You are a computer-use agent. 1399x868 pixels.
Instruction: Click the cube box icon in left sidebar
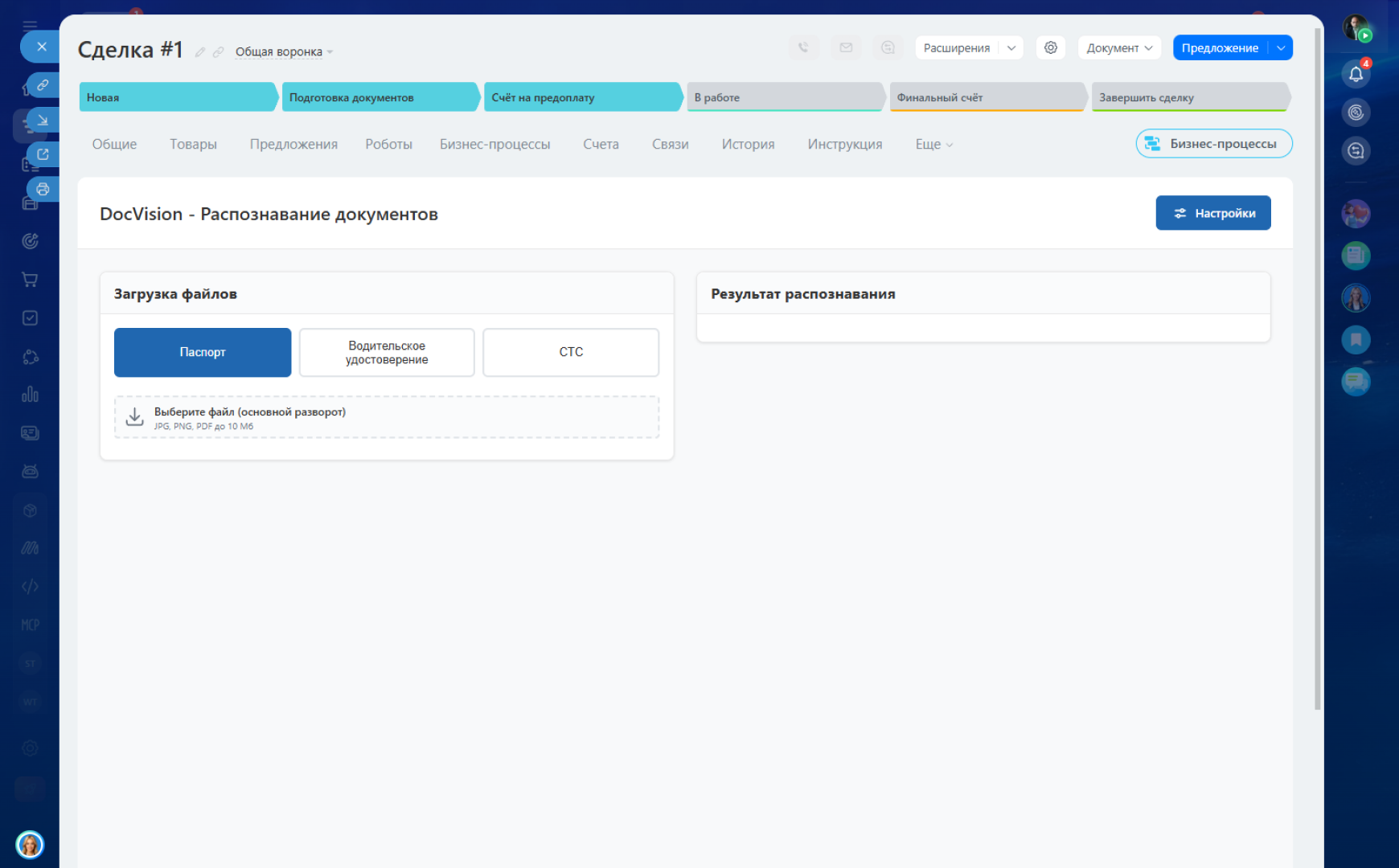click(x=30, y=510)
